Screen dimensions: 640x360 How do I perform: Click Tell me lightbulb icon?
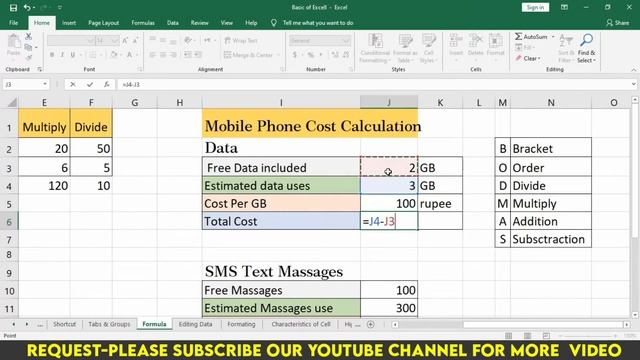(273, 23)
